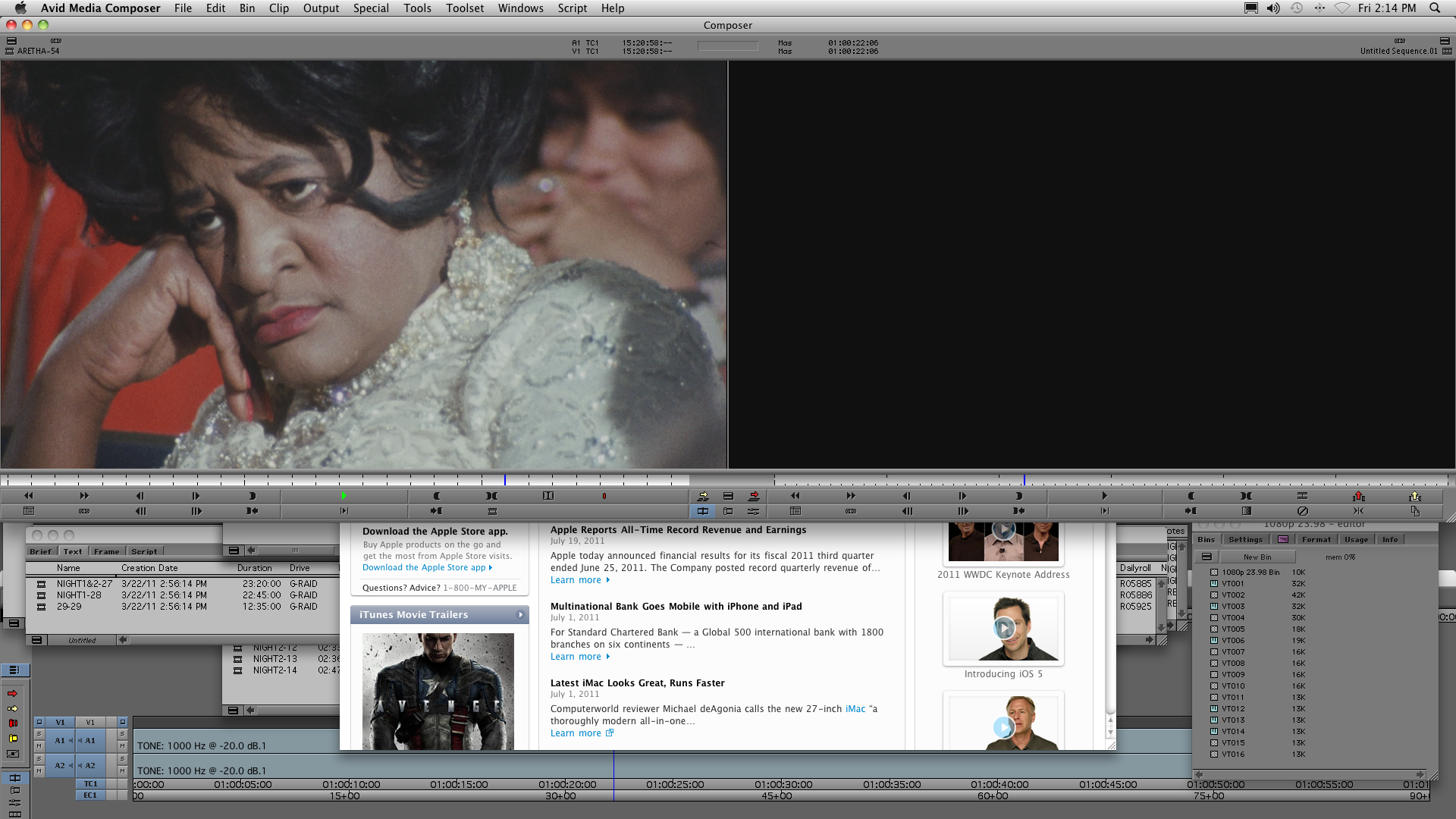This screenshot has width=1456, height=819.
Task: Click Mark Clip button under source monitor
Action: [x=491, y=496]
